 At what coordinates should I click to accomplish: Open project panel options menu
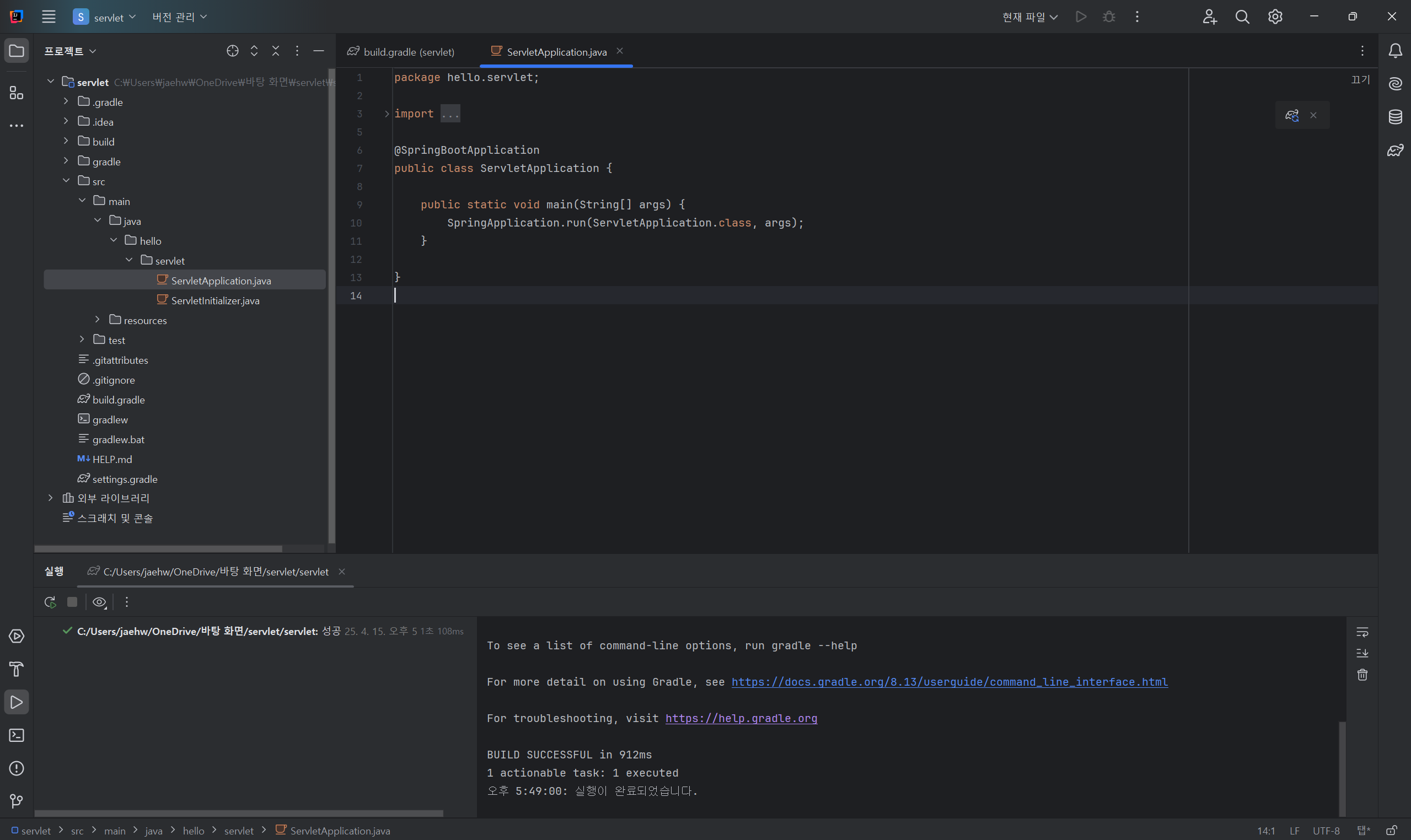[297, 51]
